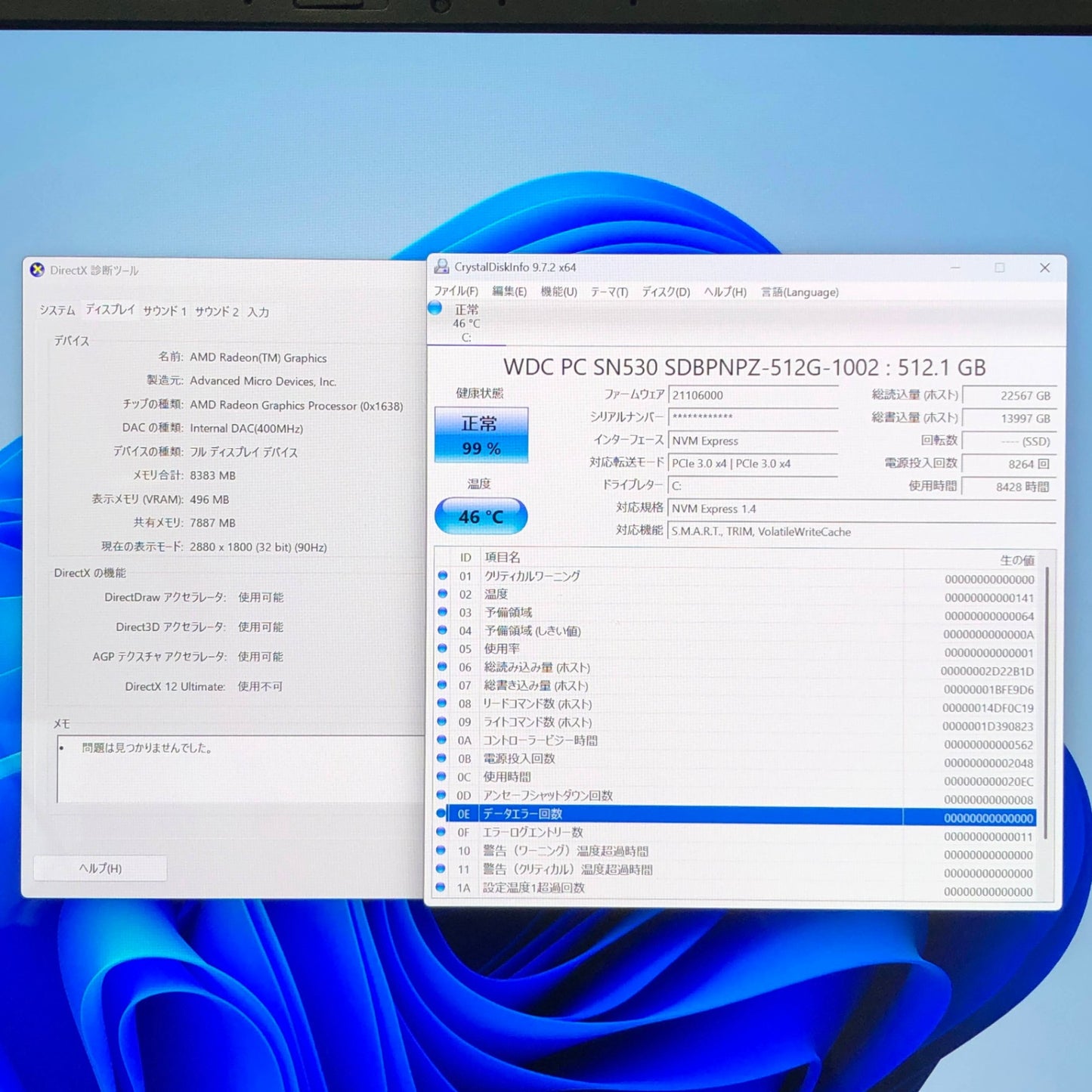Click the ドライブレター field showing C:
This screenshot has height=1092, width=1092.
pos(753,486)
